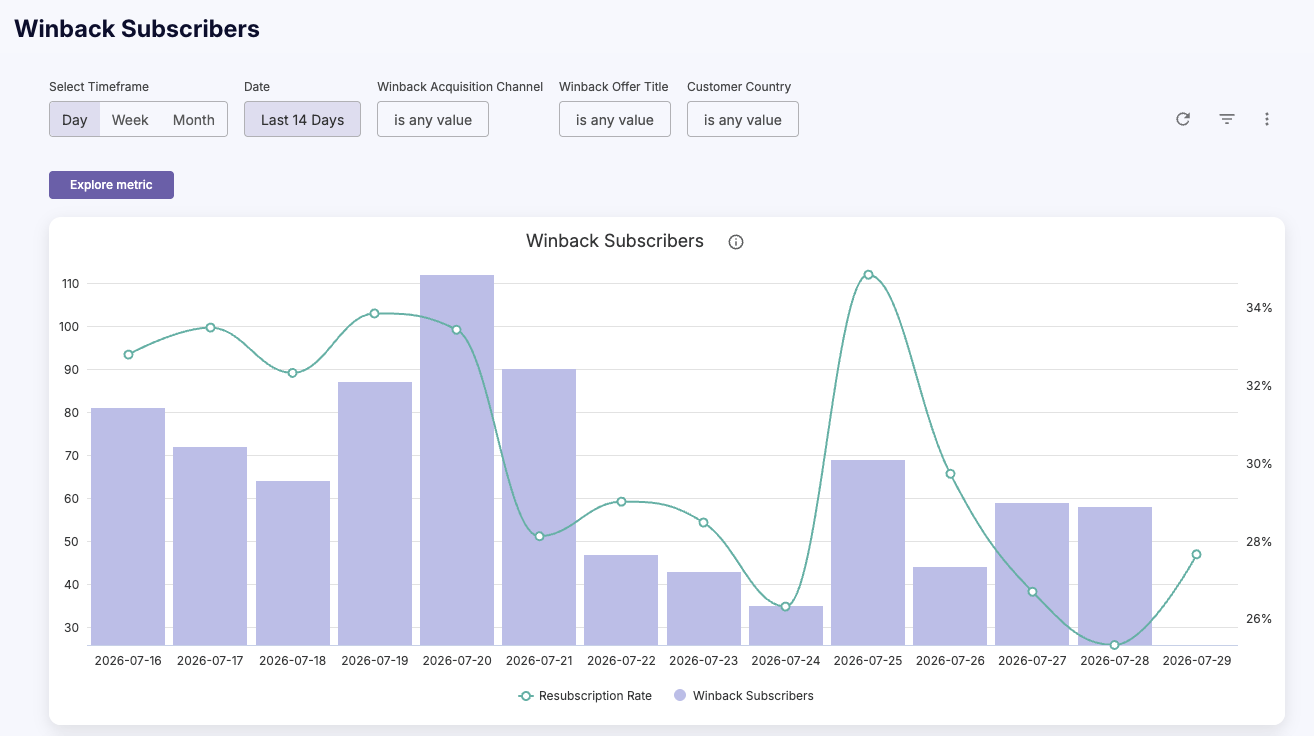Switch timeframe to Month
1314x736 pixels.
tap(194, 119)
